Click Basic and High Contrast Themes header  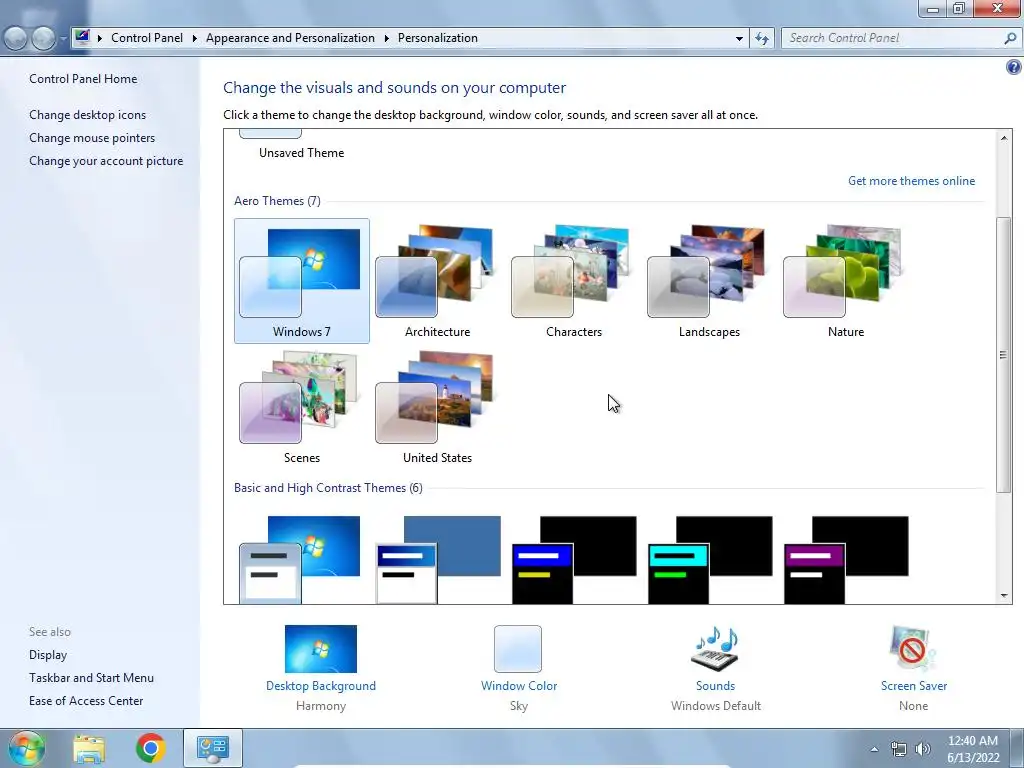328,488
